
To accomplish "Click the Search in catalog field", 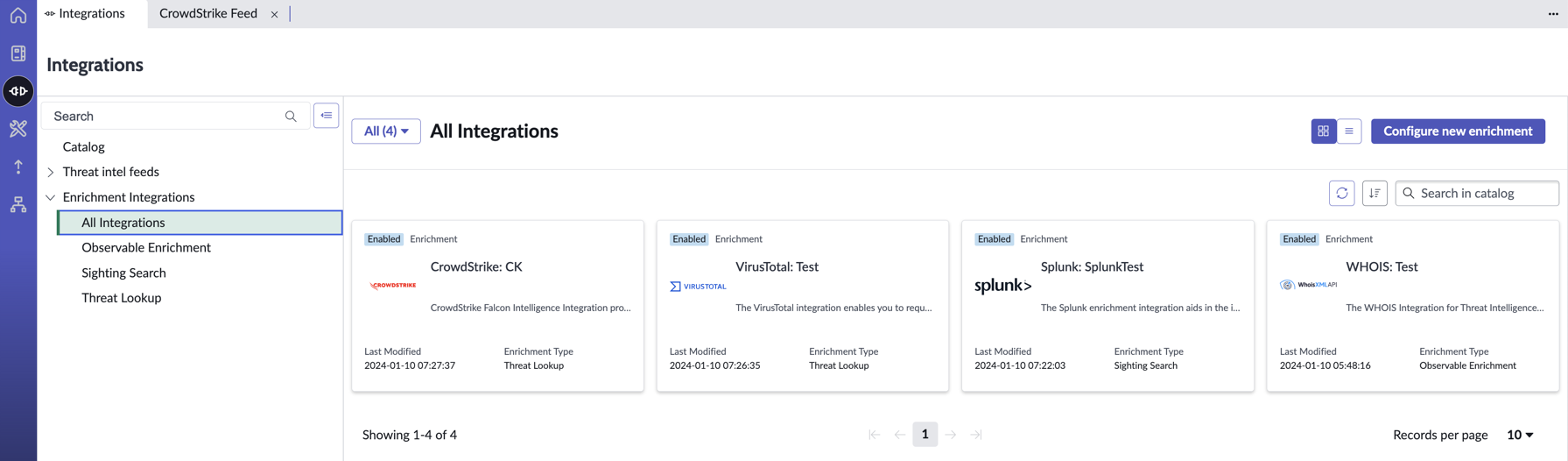I will coord(1477,193).
